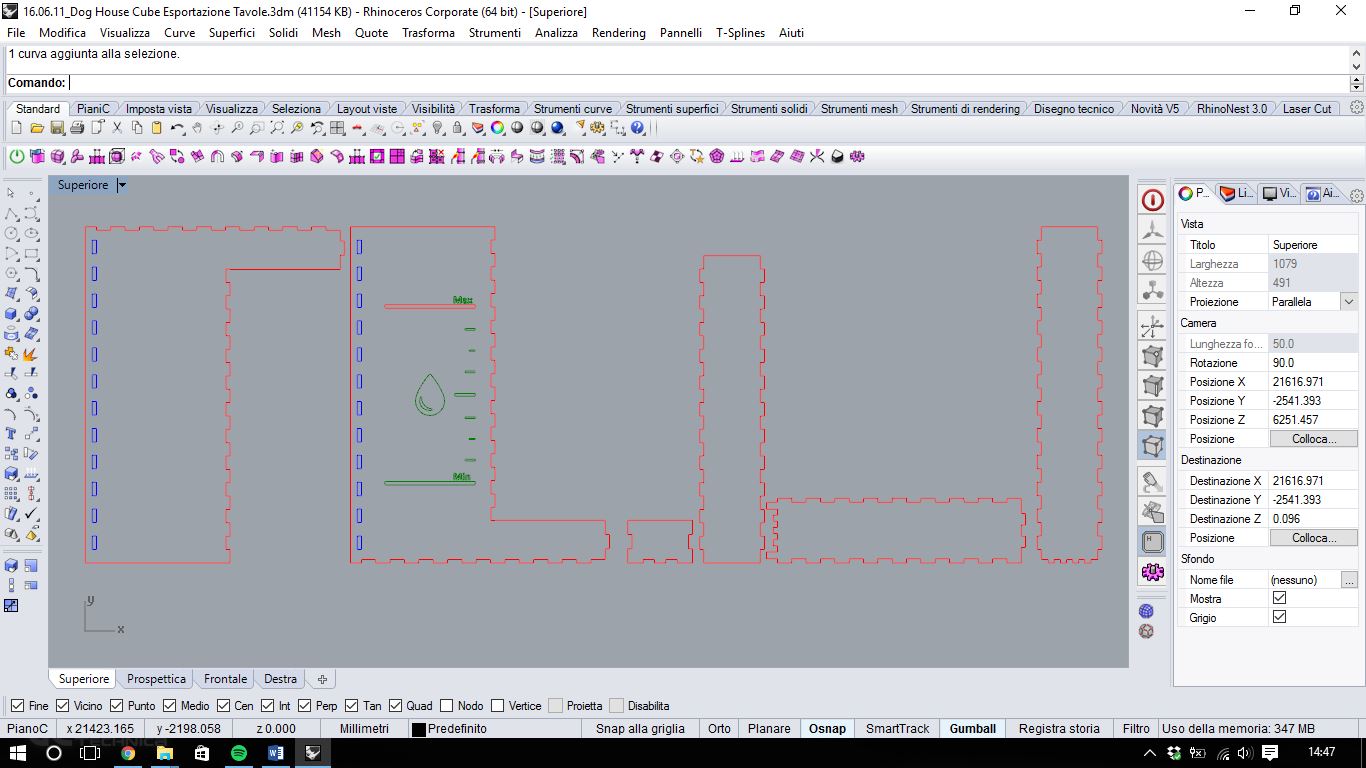Viewport: 1366px width, 768px height.
Task: Click the command history scroll-up arrow
Action: [1357, 53]
